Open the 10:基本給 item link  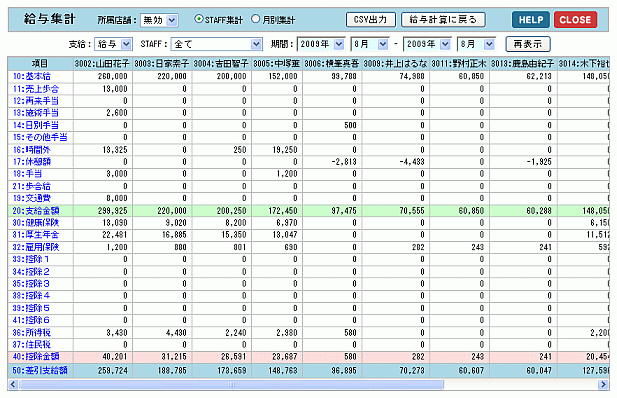point(32,76)
